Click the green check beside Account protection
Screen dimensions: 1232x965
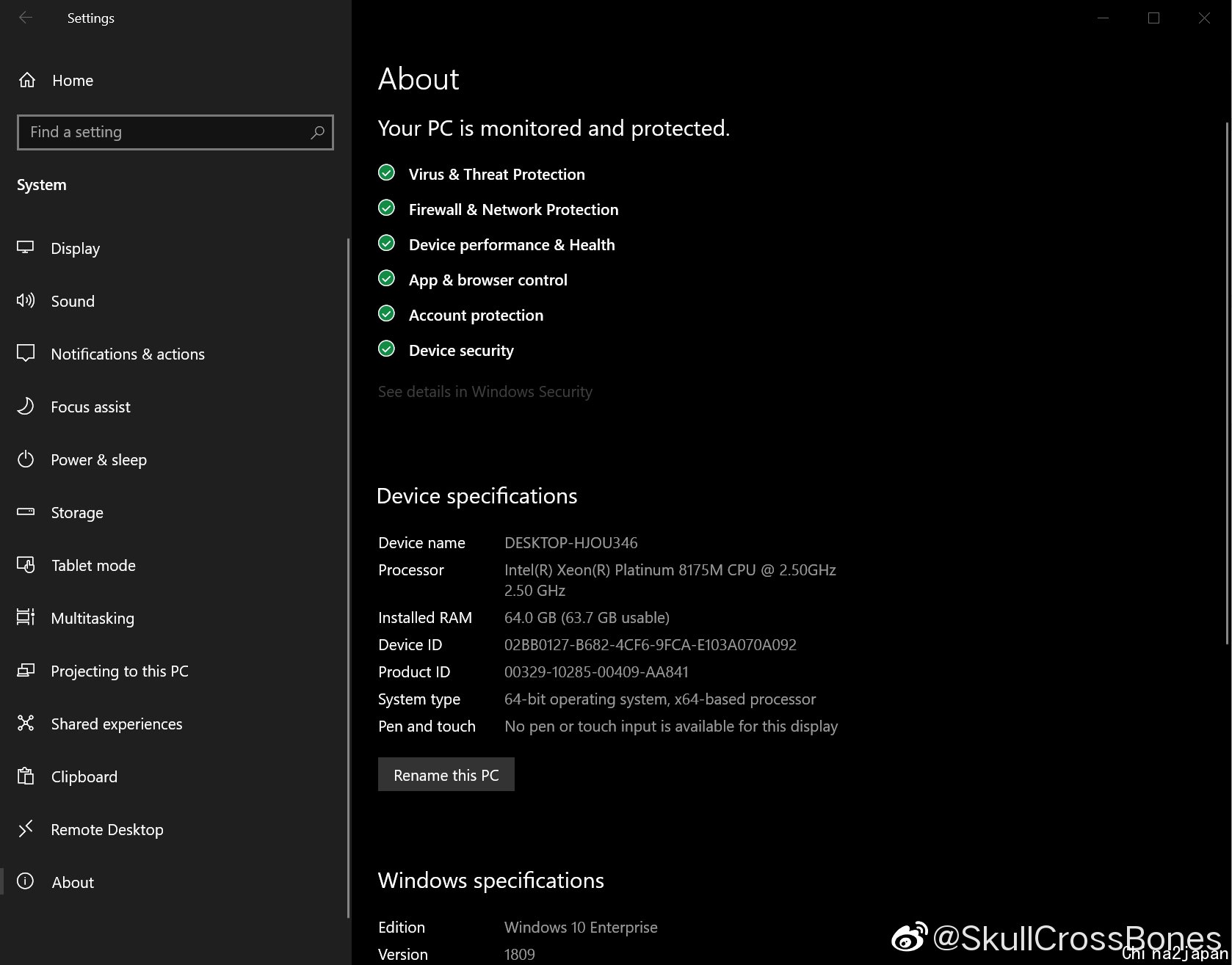(386, 313)
